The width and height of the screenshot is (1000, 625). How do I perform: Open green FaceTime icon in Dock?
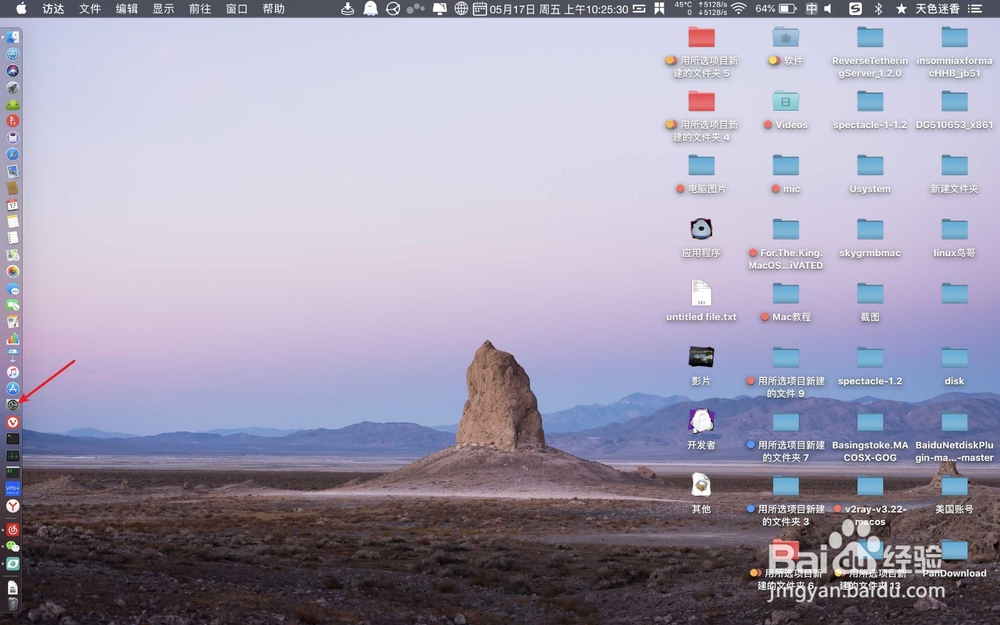13,305
